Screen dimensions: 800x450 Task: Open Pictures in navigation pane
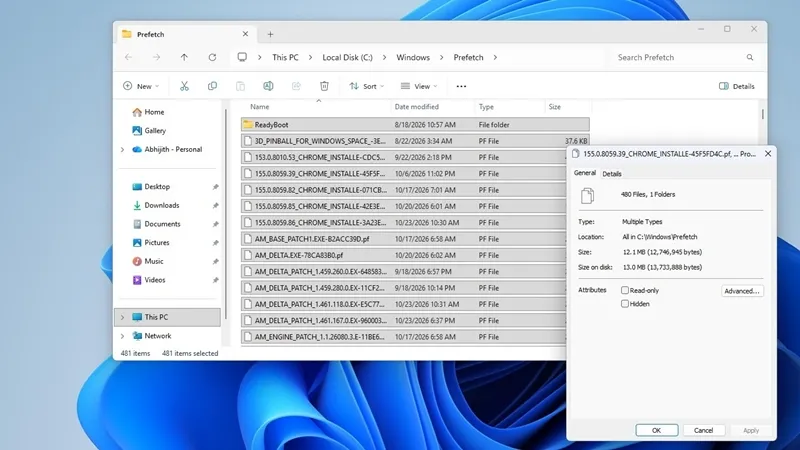pyautogui.click(x=157, y=242)
